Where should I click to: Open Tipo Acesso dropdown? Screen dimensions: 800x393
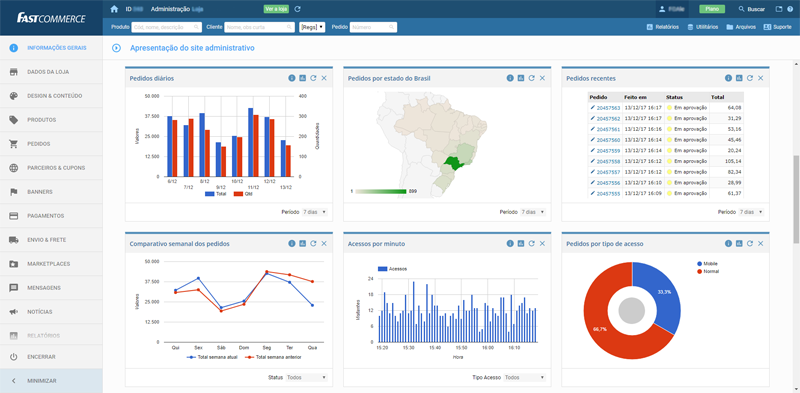tap(525, 377)
